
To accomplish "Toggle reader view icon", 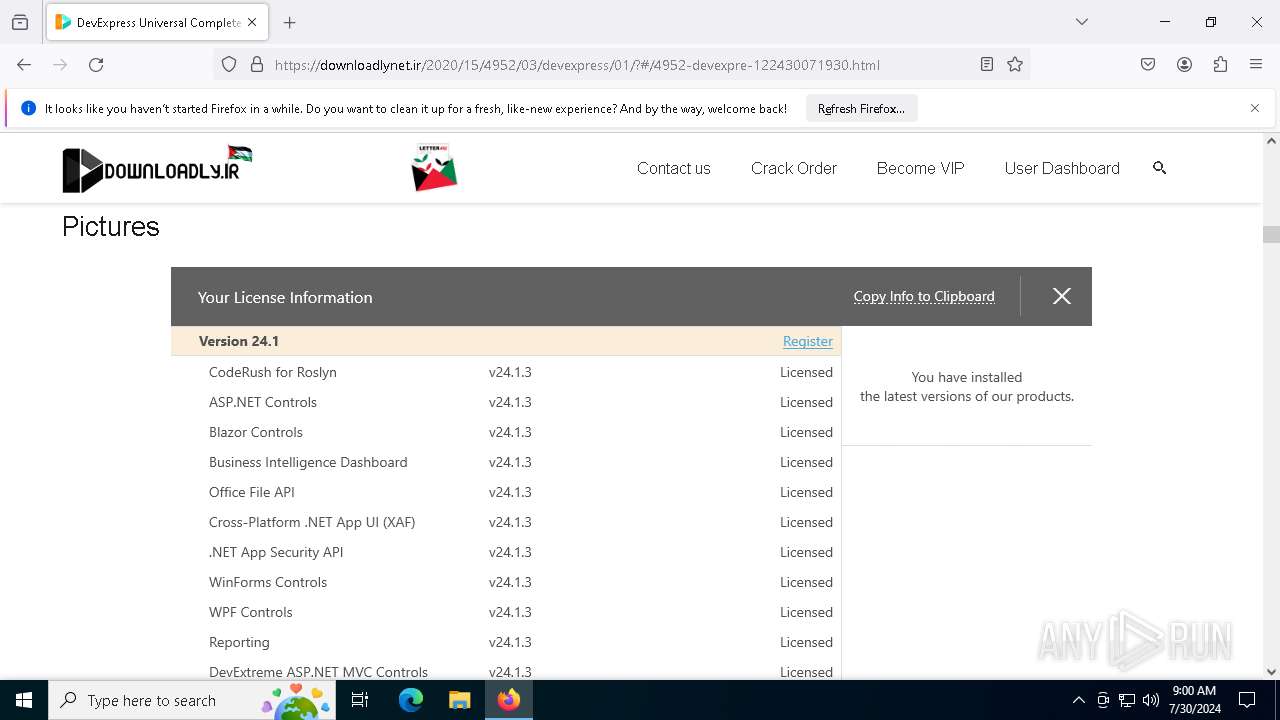I will [x=987, y=65].
